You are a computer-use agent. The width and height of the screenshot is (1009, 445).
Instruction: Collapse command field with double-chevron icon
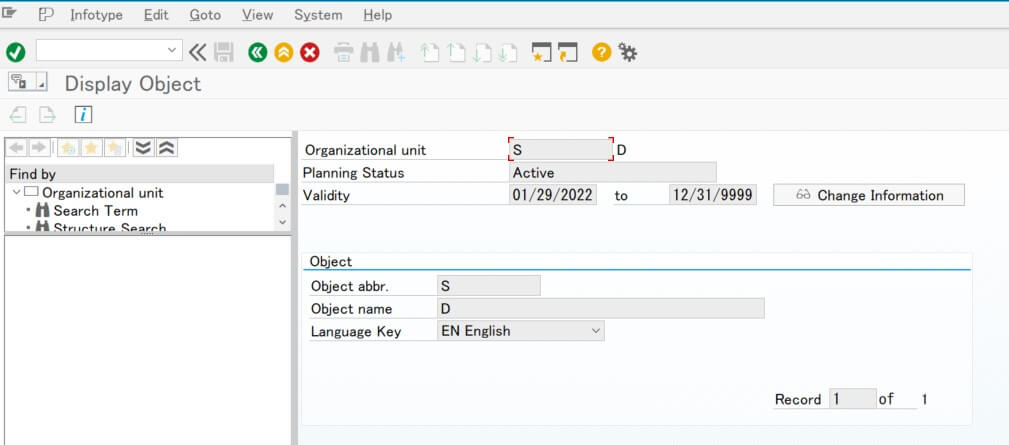pos(198,52)
